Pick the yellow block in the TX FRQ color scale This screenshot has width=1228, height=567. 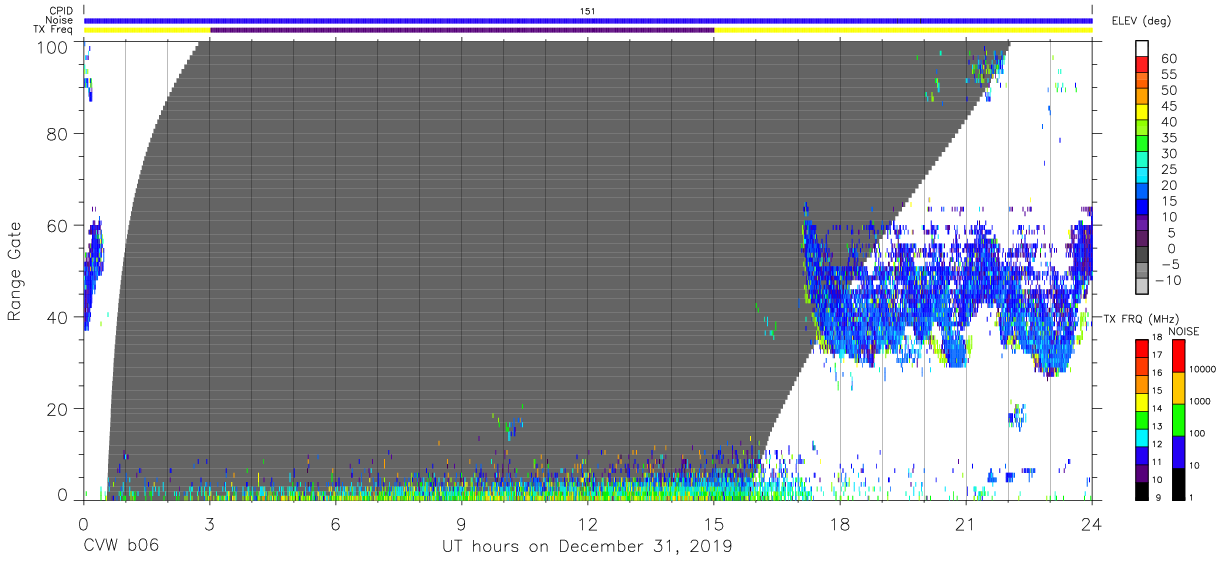coord(1142,402)
